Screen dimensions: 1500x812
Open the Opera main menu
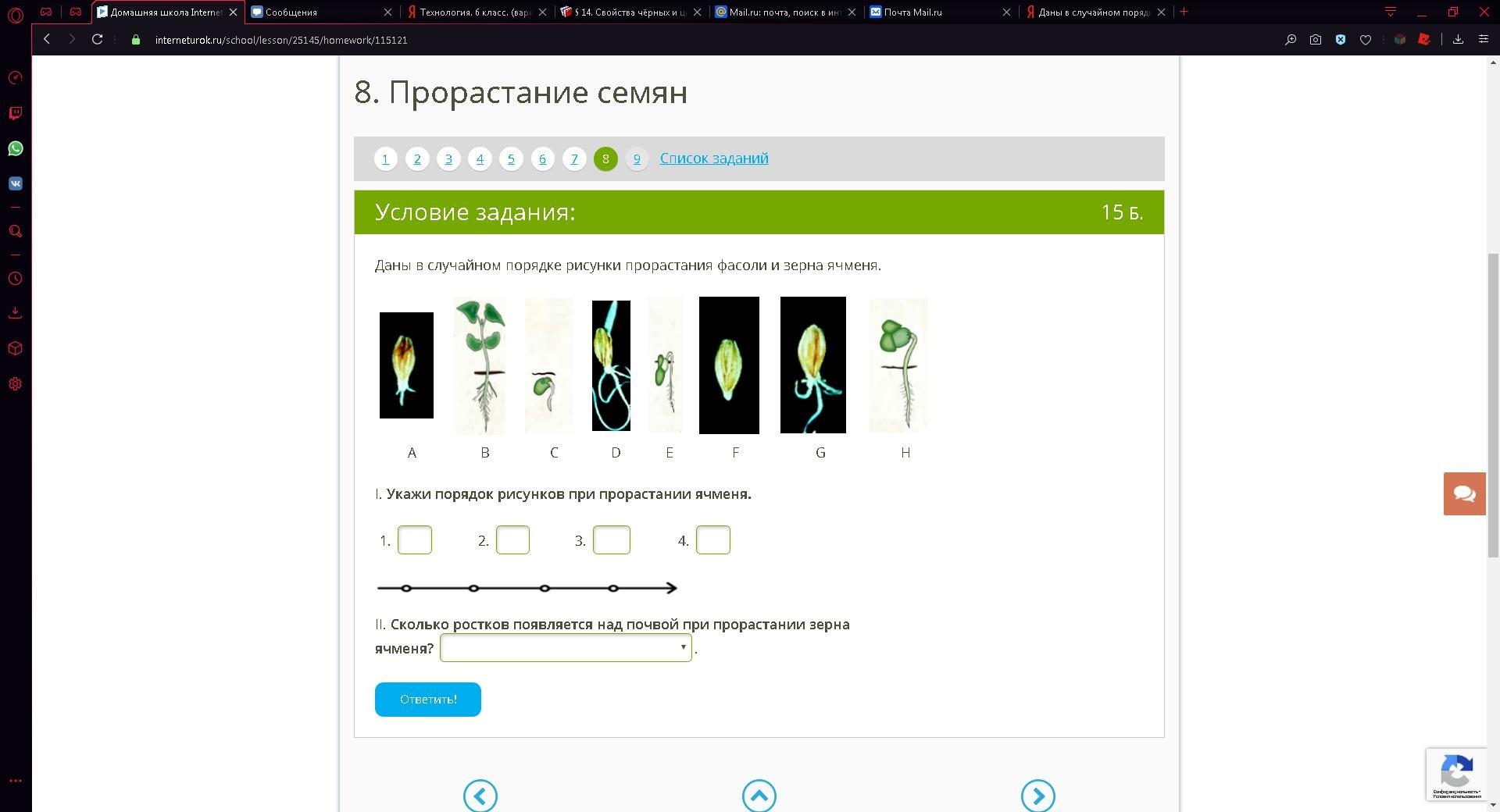click(x=15, y=13)
